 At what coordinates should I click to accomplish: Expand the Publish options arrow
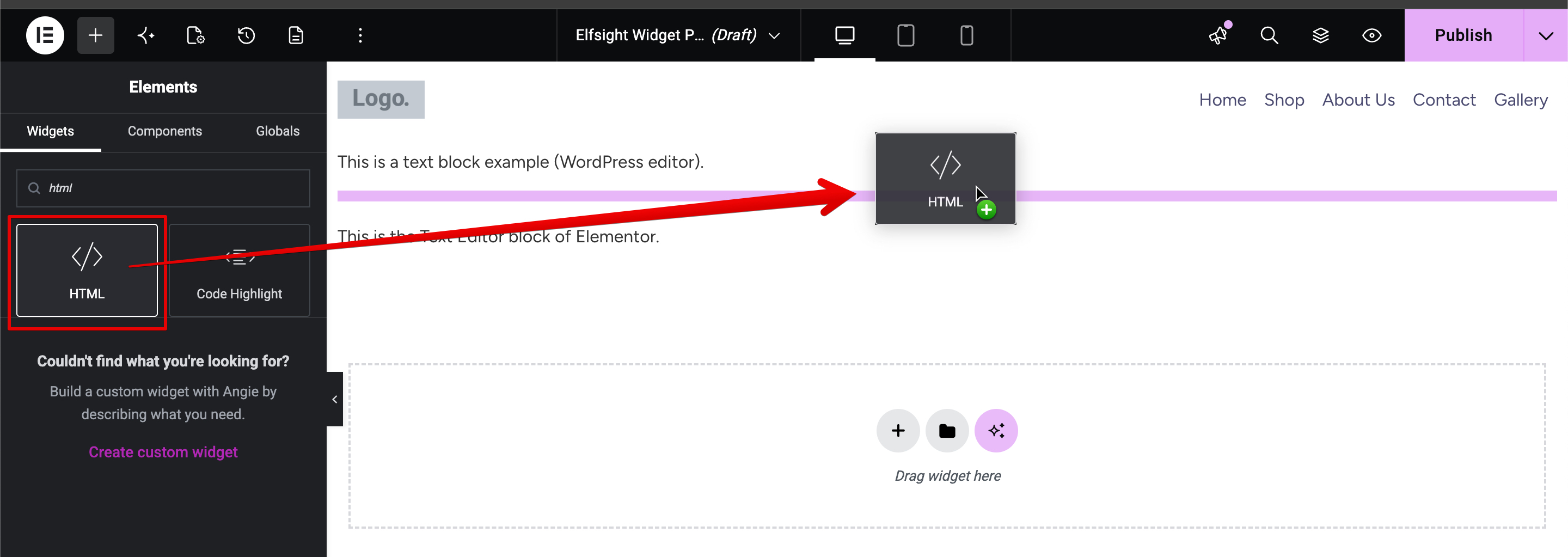(1546, 35)
